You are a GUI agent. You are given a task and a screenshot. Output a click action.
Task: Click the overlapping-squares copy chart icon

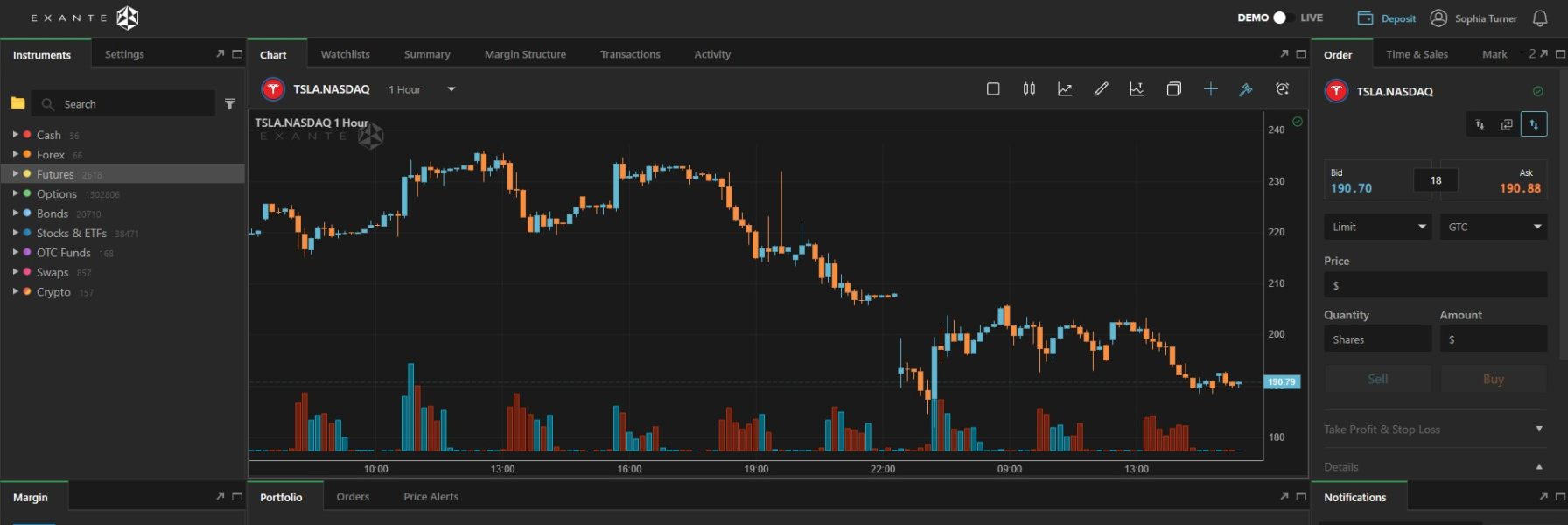pos(1174,88)
